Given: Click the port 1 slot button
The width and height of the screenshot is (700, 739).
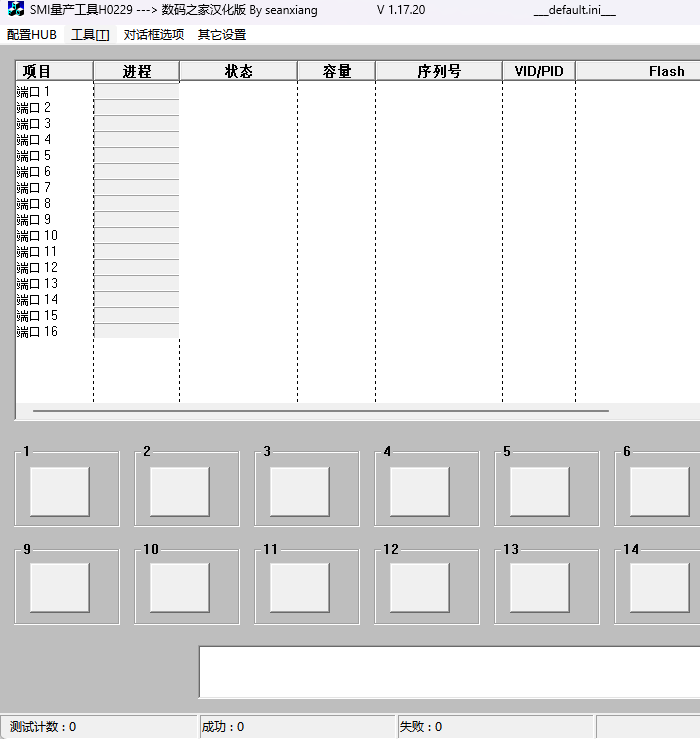Looking at the screenshot, I should [x=60, y=491].
